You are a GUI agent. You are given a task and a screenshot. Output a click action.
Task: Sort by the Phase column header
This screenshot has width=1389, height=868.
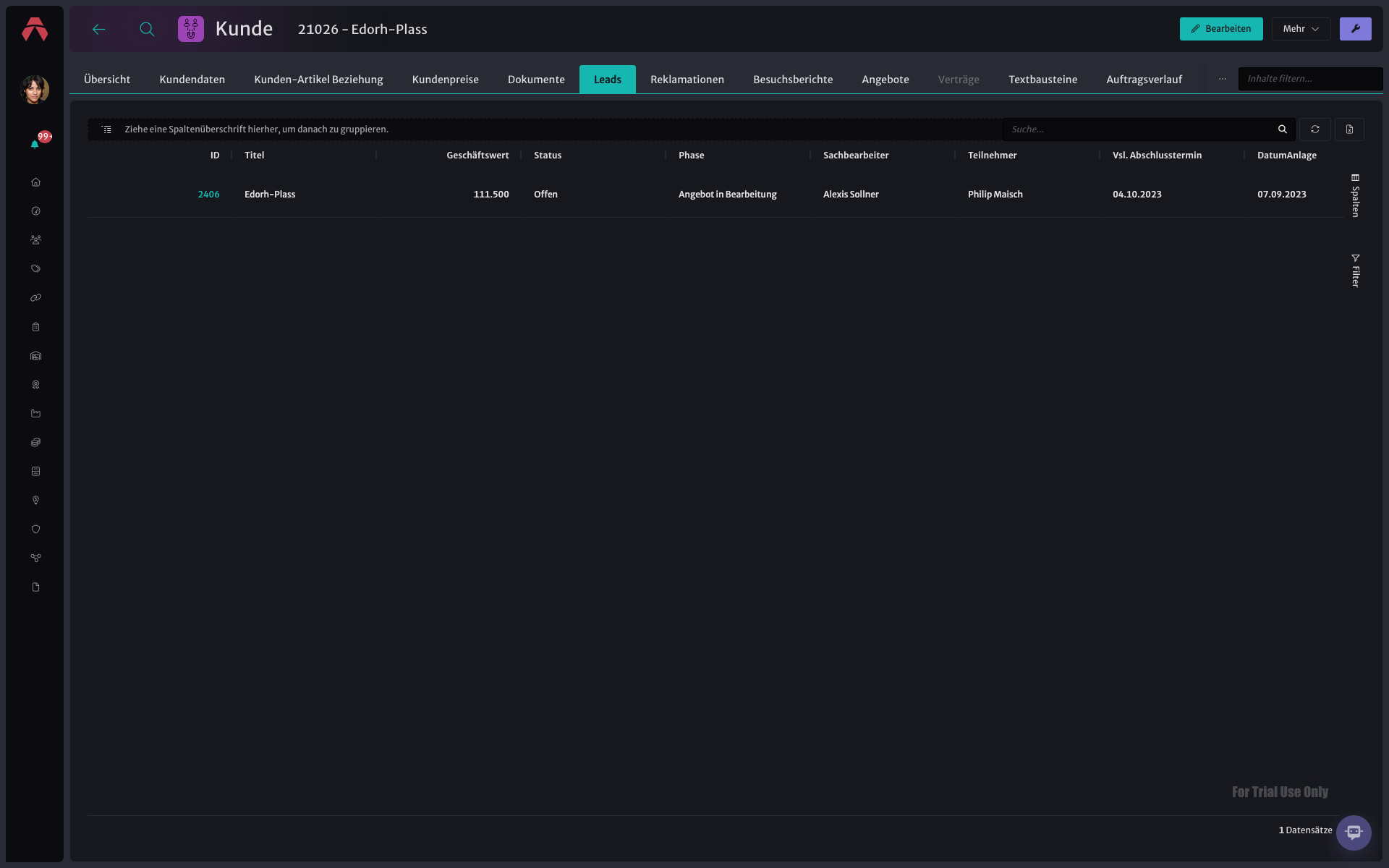pyautogui.click(x=692, y=156)
